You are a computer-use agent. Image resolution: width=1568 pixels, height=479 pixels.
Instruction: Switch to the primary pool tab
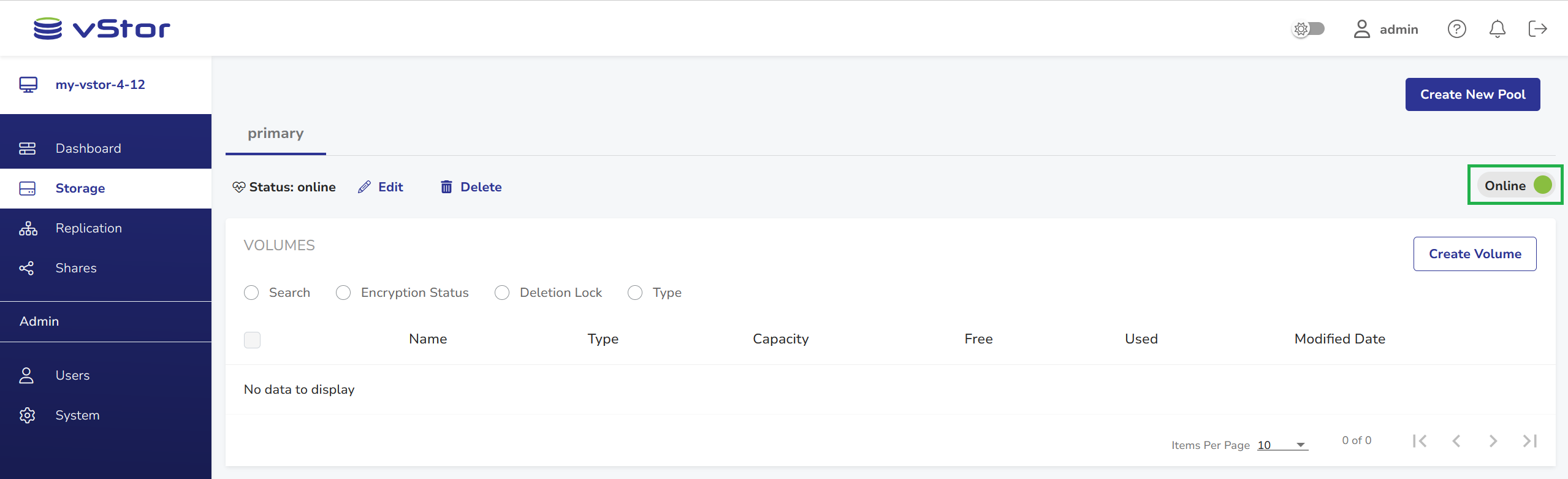(x=275, y=134)
